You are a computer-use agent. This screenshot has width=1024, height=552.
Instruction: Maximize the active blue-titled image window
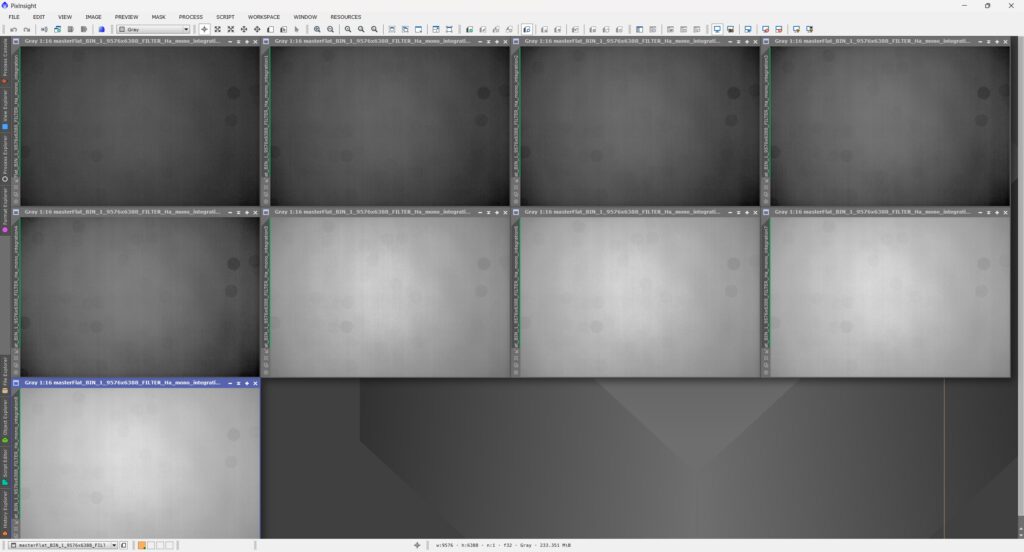pyautogui.click(x=247, y=383)
